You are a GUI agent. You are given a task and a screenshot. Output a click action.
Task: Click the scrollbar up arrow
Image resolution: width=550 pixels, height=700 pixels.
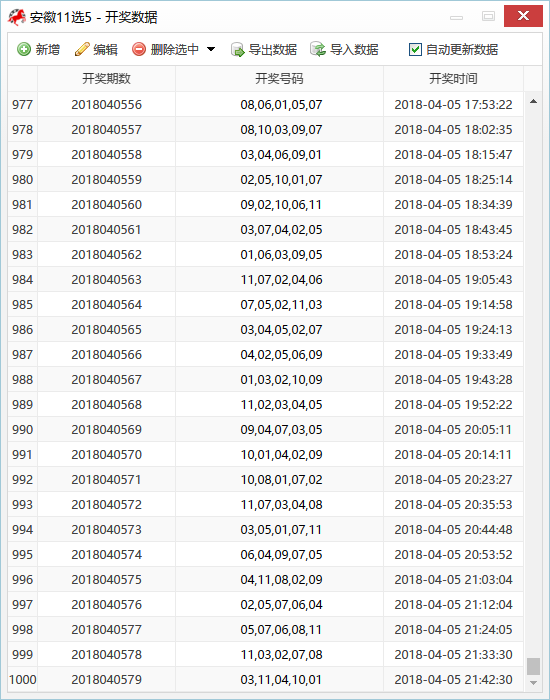pos(533,101)
